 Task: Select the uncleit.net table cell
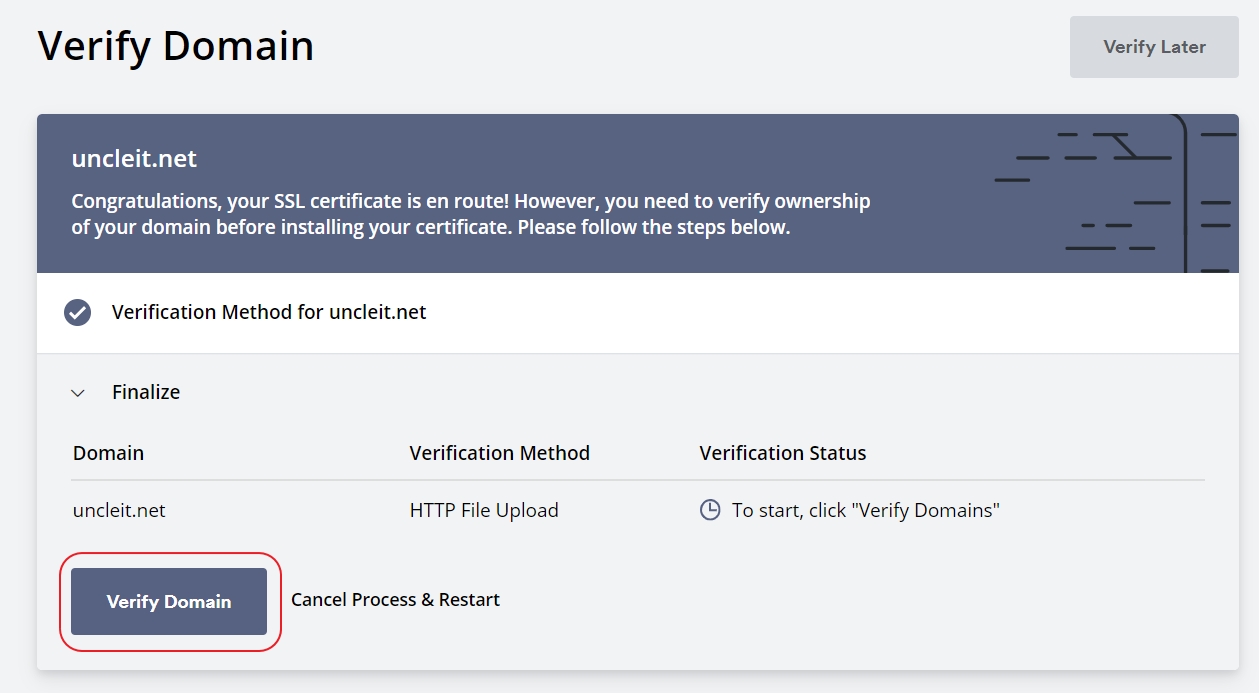pos(119,510)
